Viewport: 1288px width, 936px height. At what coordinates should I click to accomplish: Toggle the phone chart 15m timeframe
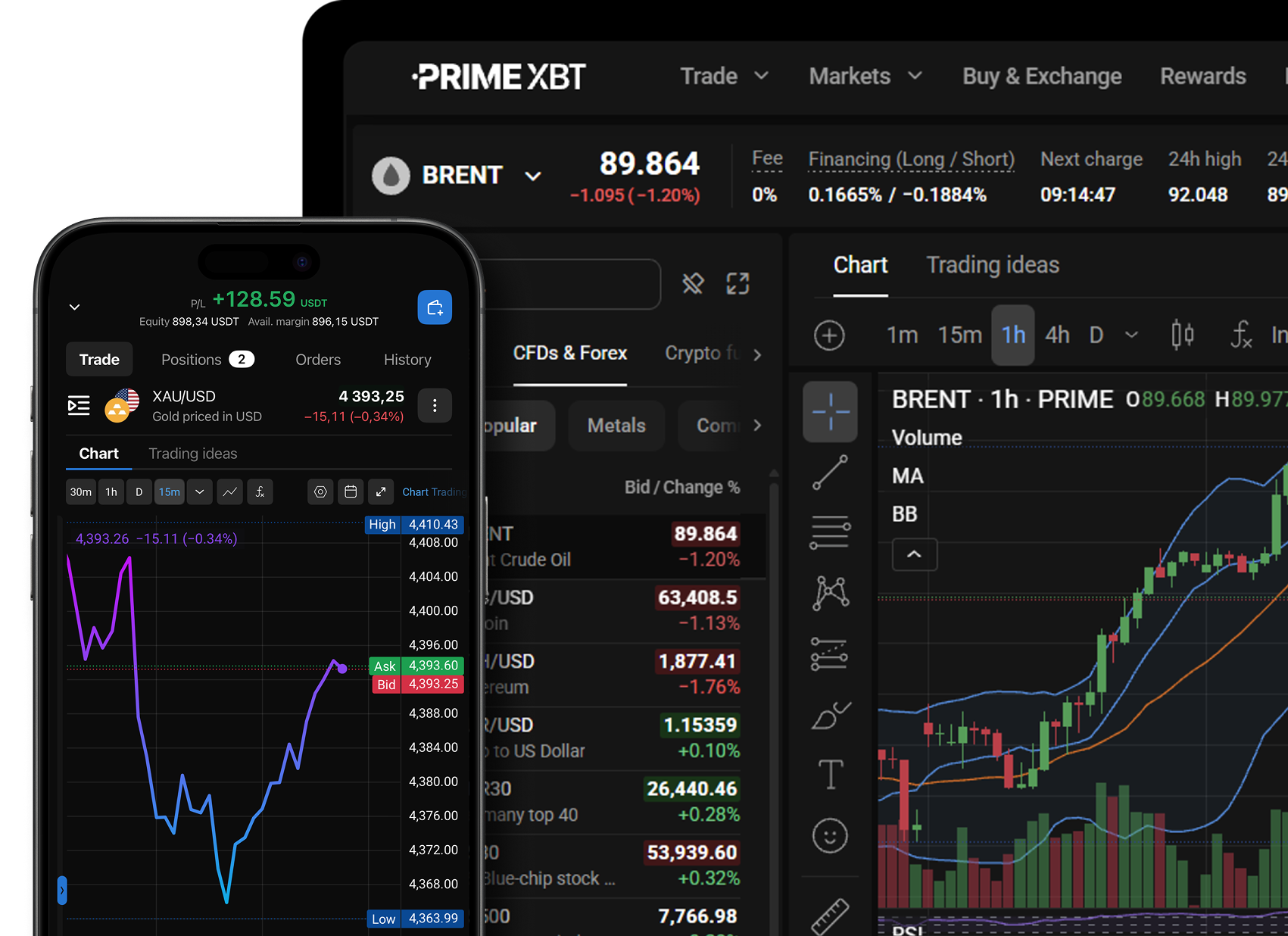170,492
